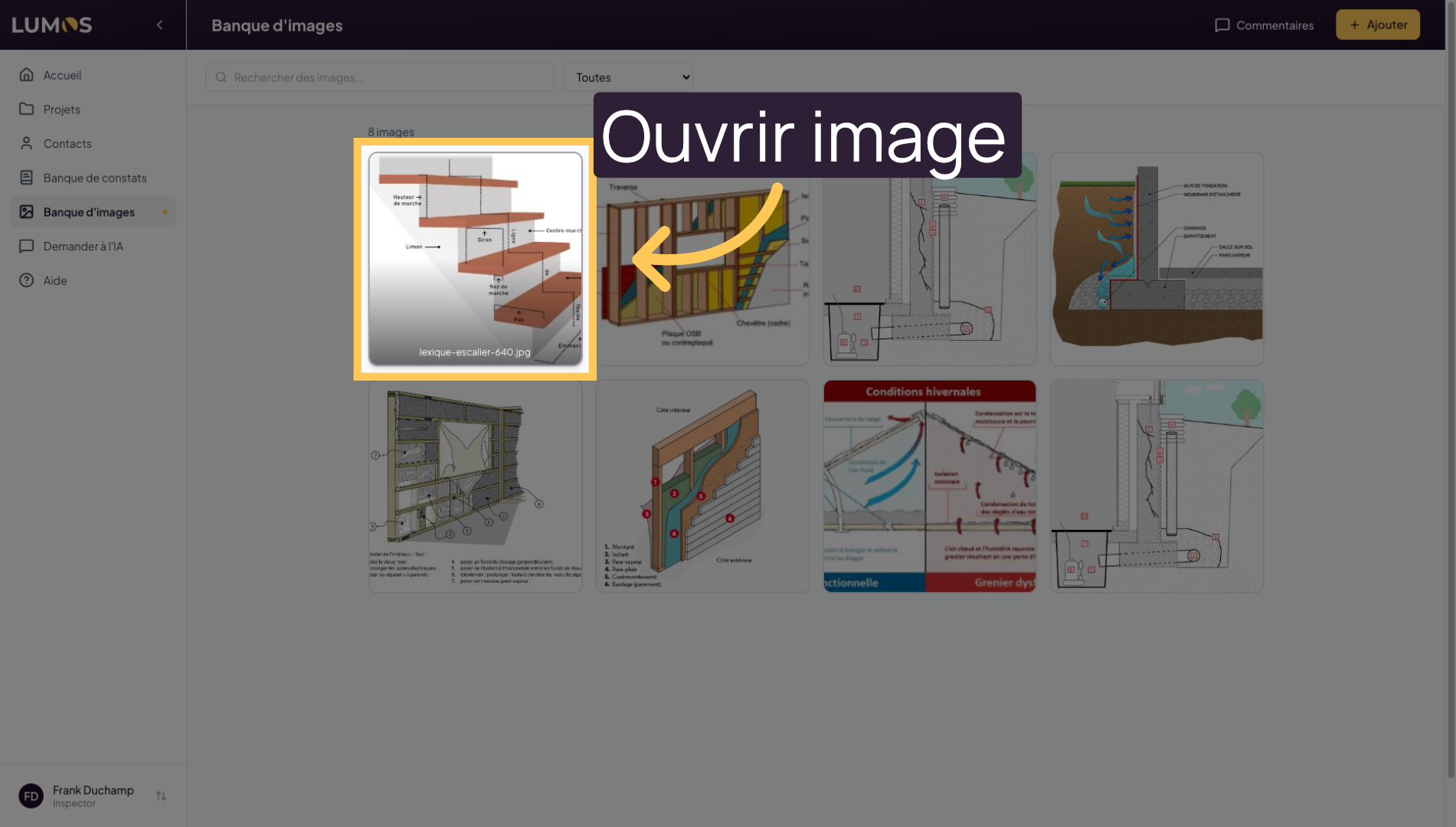This screenshot has width=1456, height=827.
Task: Click the Contacts person icon
Action: pyautogui.click(x=27, y=144)
